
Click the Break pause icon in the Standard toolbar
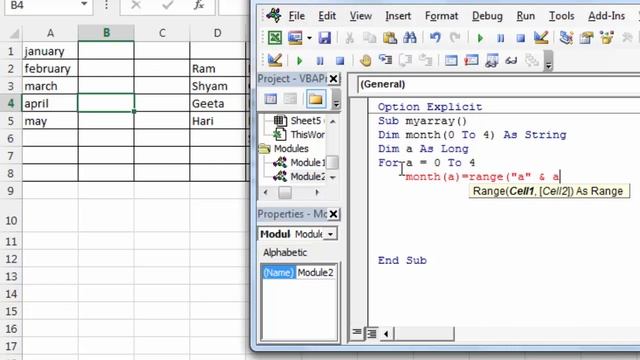pos(500,38)
